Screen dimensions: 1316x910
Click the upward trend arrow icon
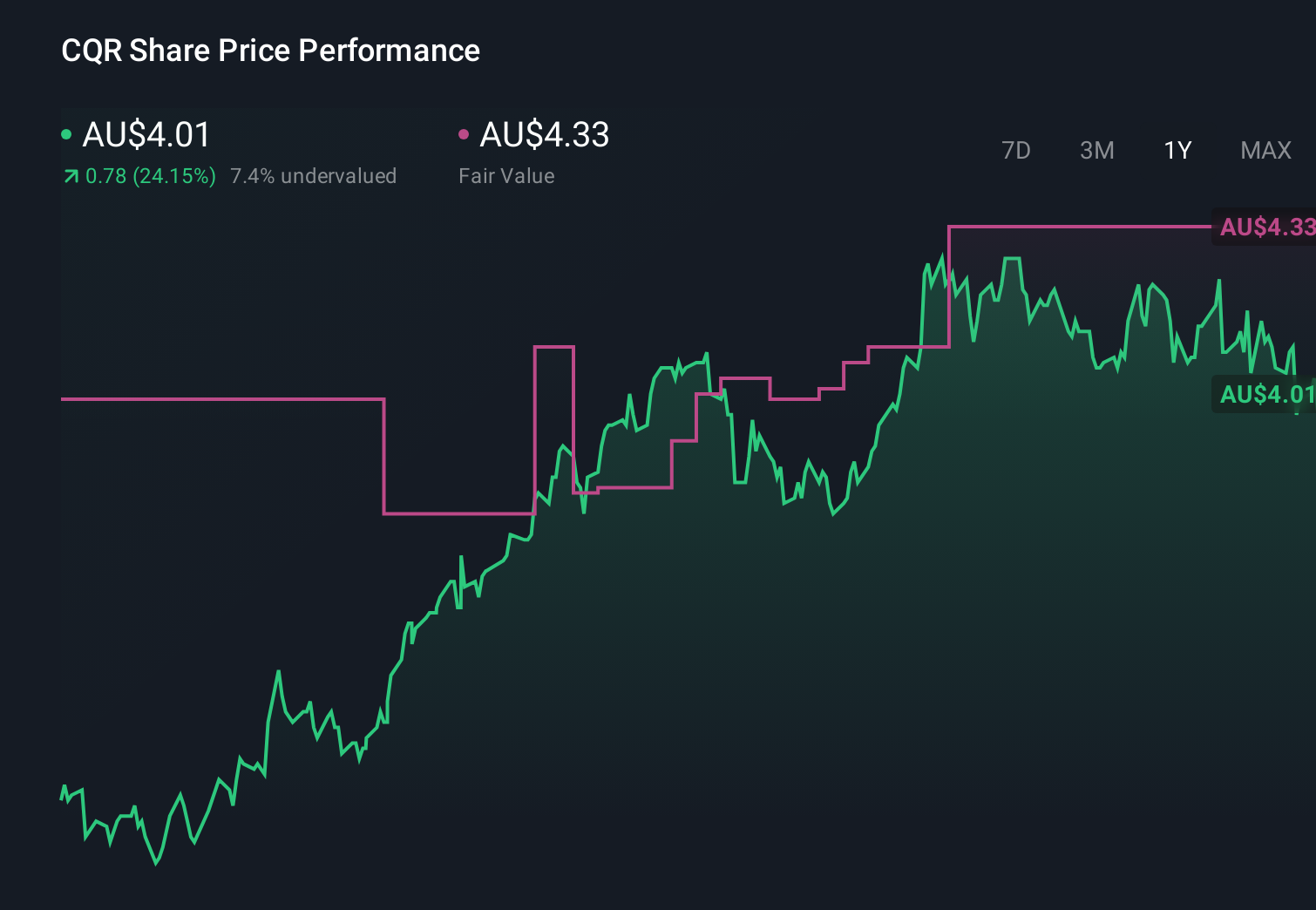70,175
